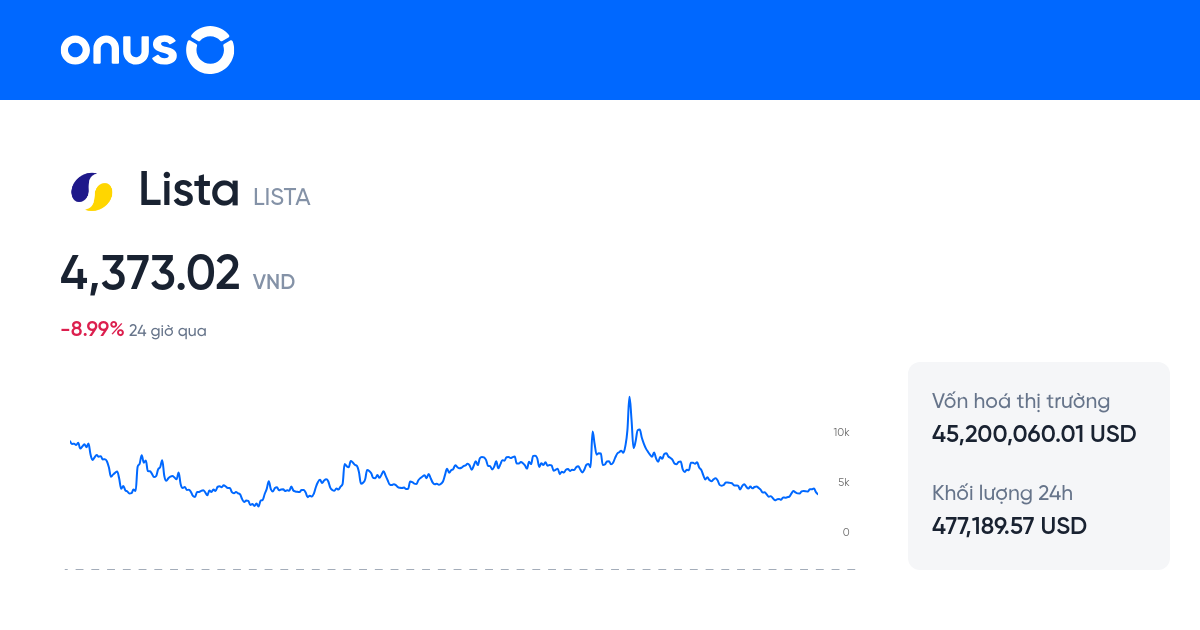Viewport: 1200px width, 630px height.
Task: Click the "Vốn hoá thị trường" label
Action: pyautogui.click(x=1021, y=402)
